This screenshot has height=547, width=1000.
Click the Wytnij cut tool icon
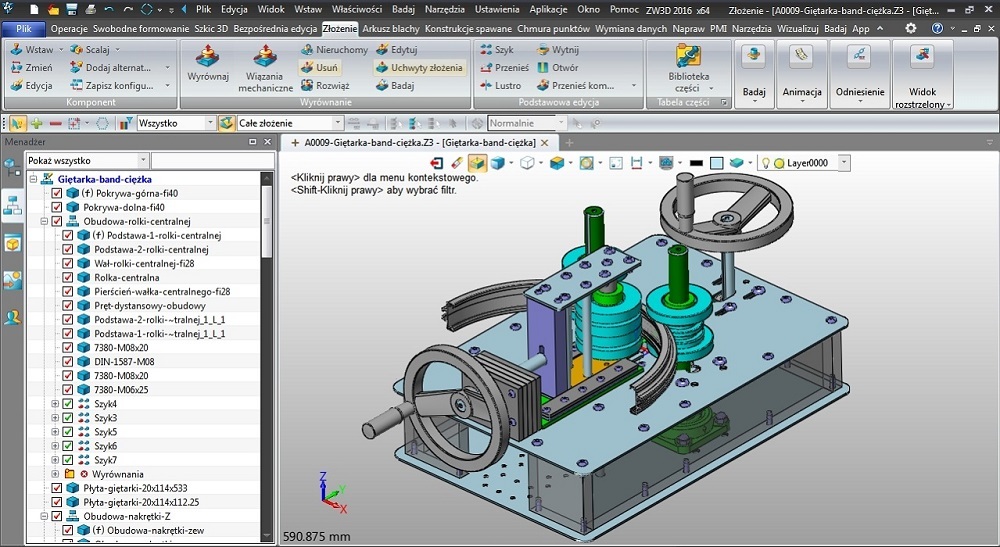point(541,49)
